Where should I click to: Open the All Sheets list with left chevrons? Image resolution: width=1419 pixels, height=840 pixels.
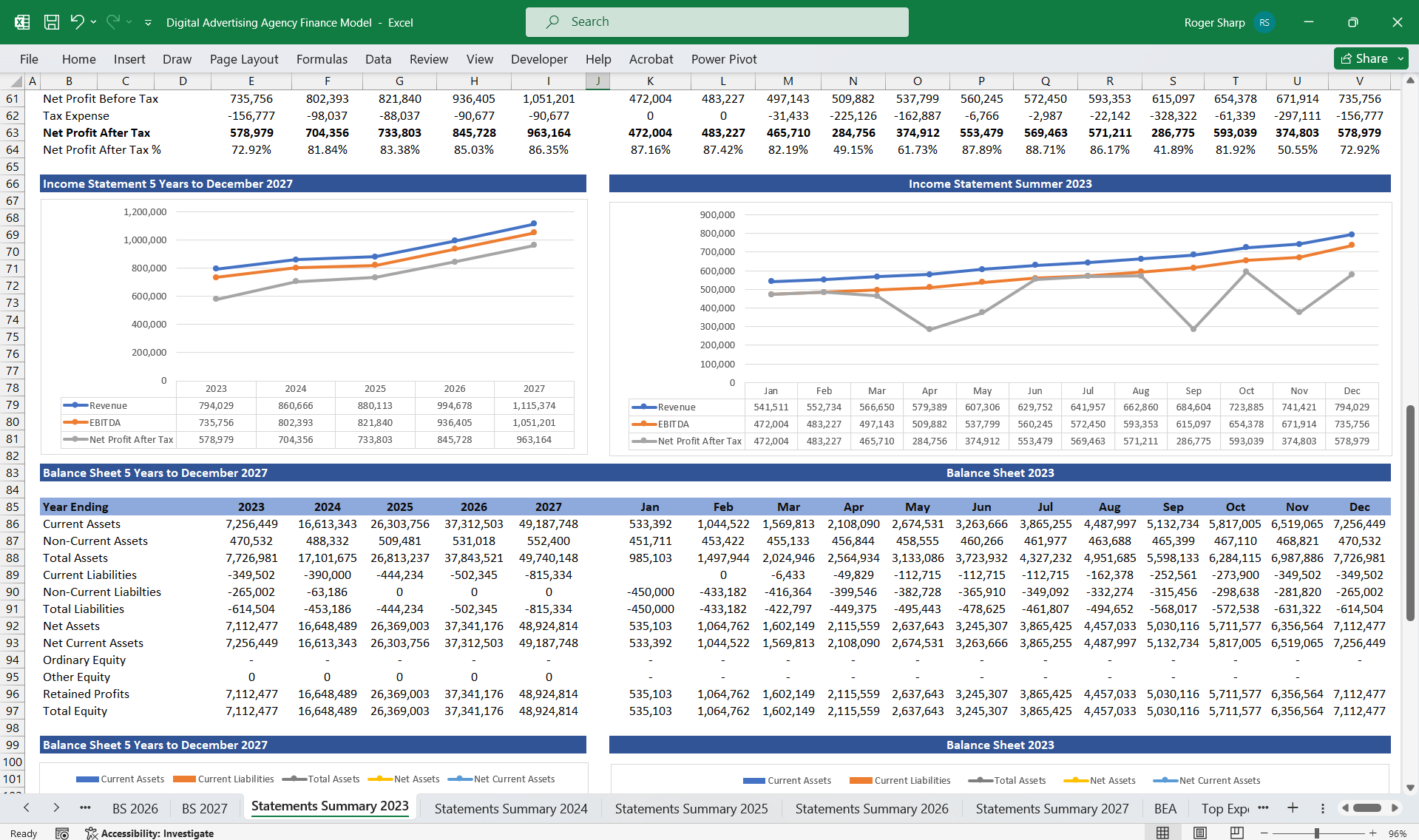pos(25,808)
